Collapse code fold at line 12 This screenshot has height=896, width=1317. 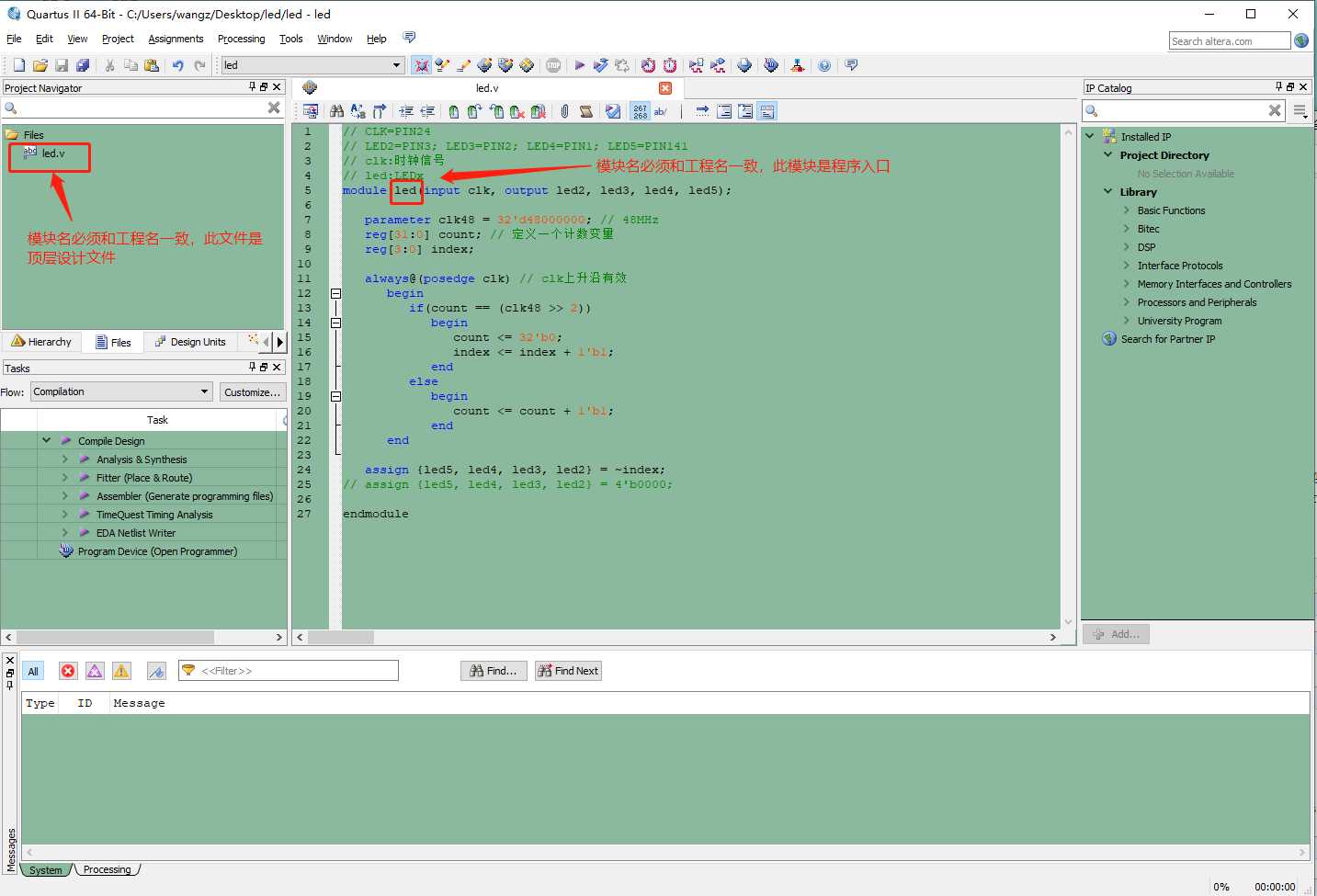click(x=335, y=294)
